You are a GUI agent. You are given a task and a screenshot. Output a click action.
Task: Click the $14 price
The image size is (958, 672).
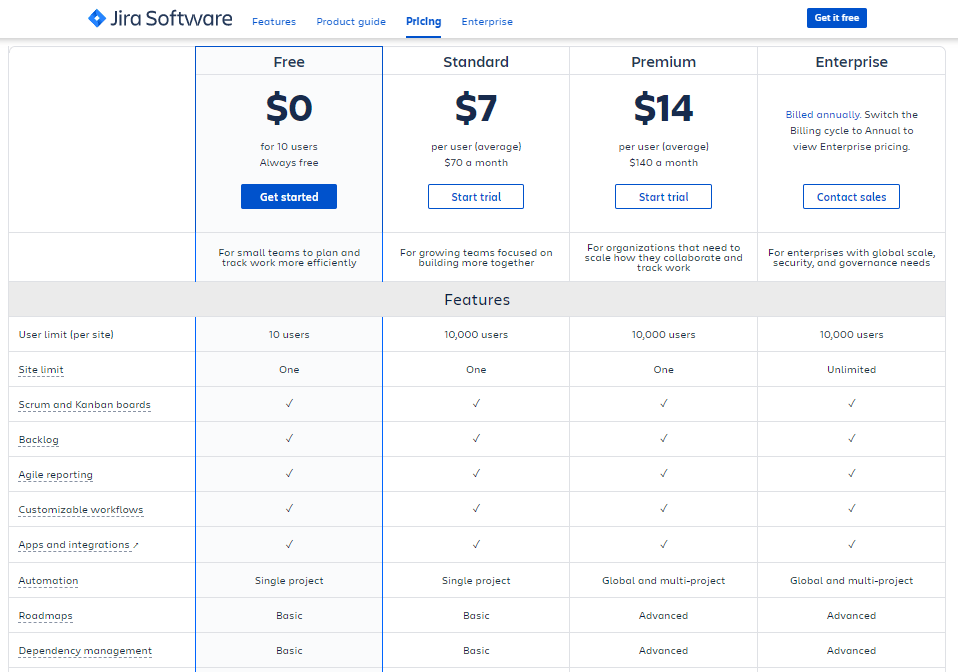(664, 108)
